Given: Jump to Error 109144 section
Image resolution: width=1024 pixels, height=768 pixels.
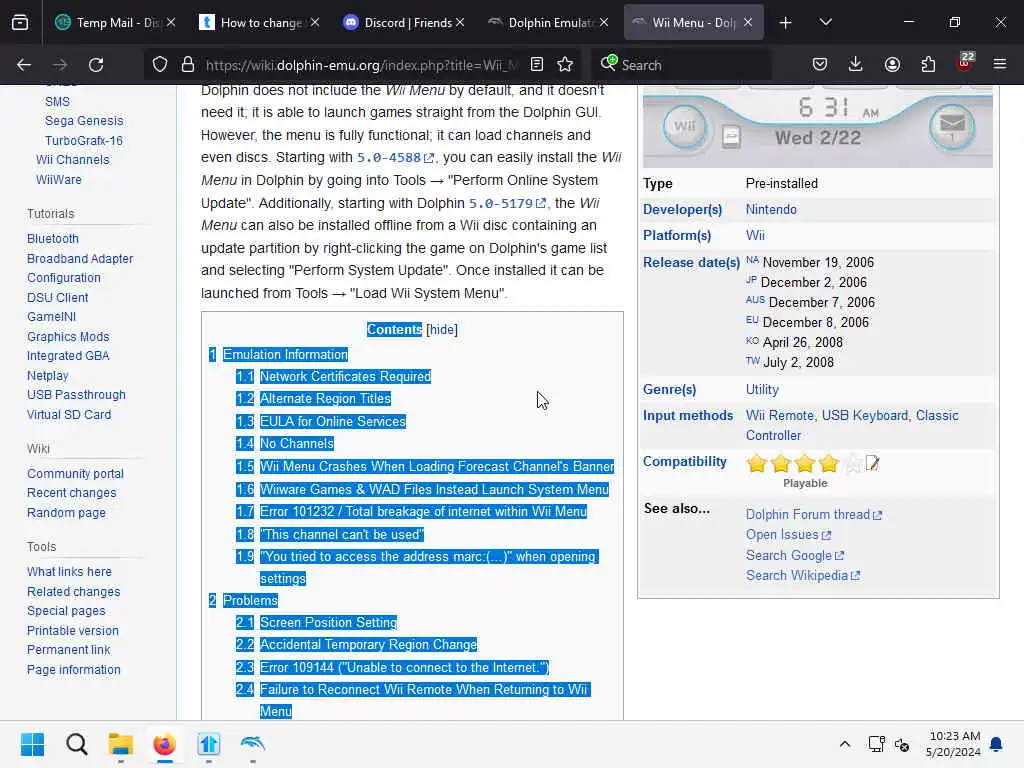Looking at the screenshot, I should point(404,667).
